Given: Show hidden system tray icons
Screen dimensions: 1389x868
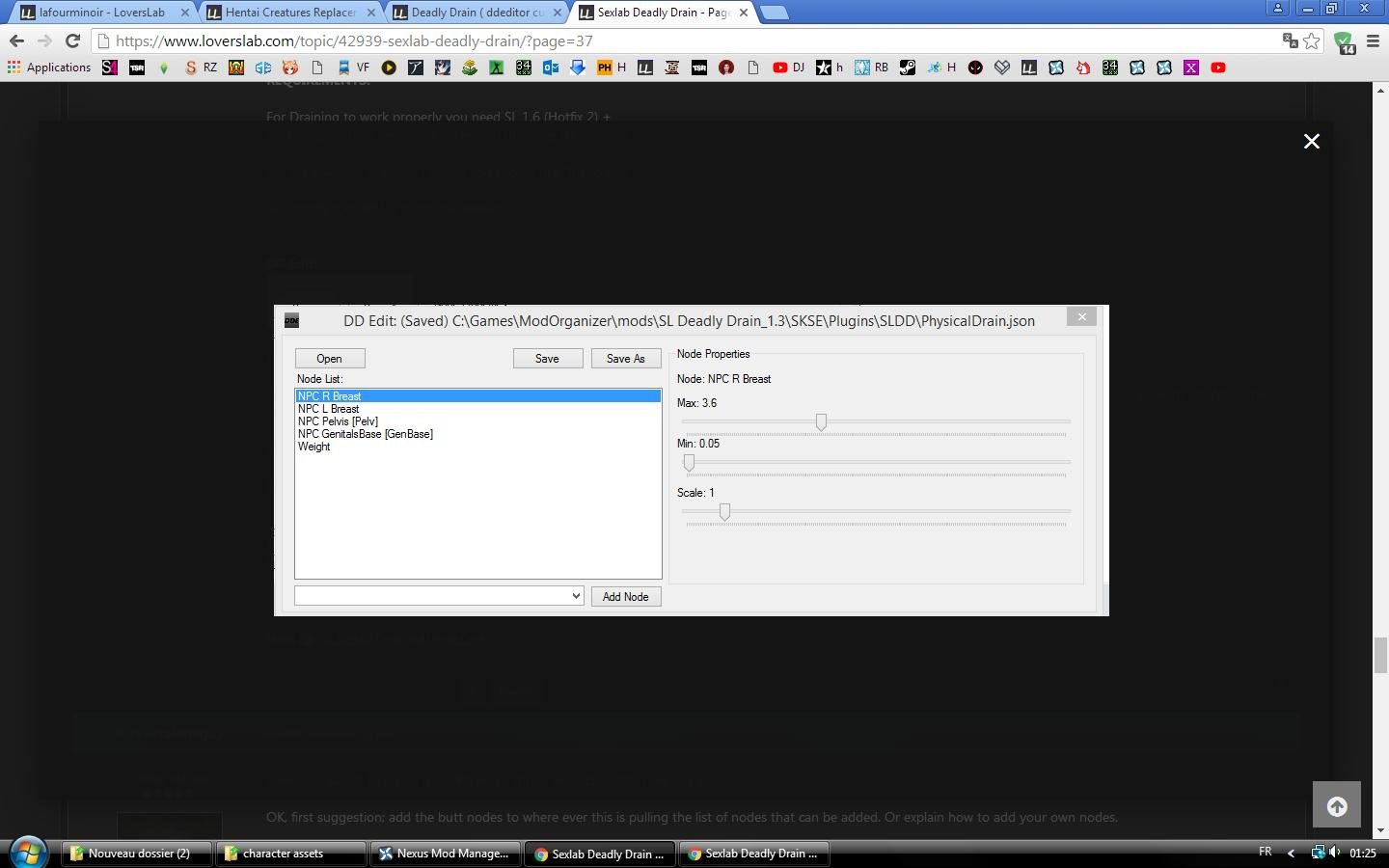Looking at the screenshot, I should point(1292,853).
